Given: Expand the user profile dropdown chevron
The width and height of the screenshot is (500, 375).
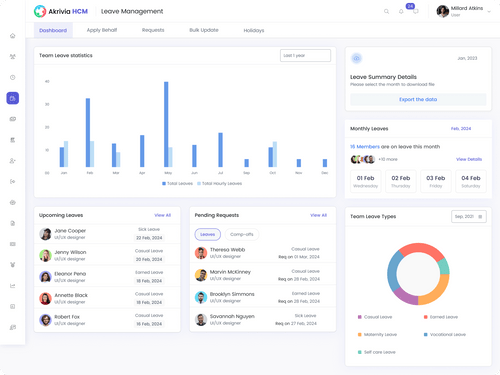Looking at the screenshot, I should tap(489, 11).
